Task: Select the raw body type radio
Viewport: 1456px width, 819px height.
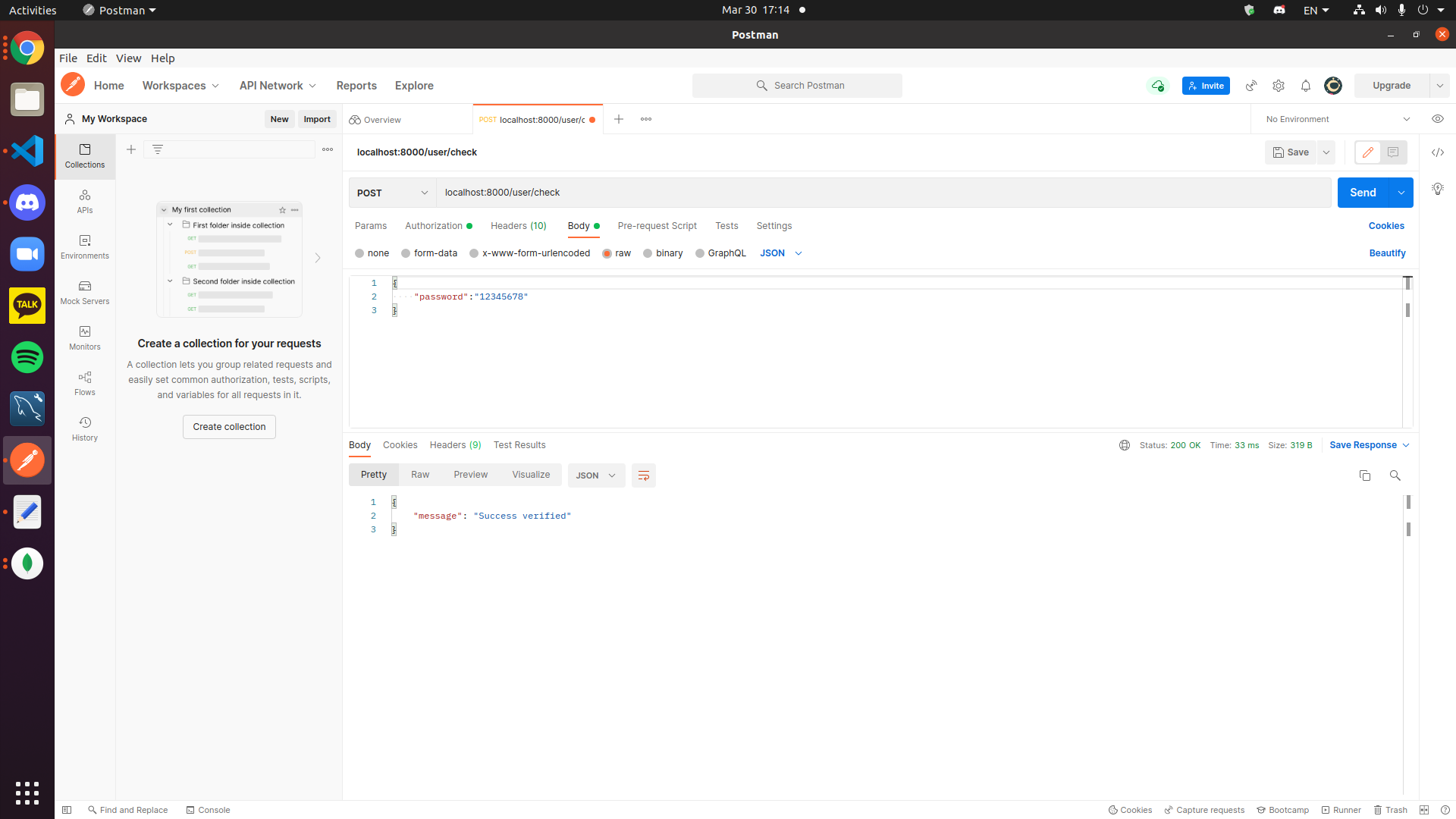Action: pos(607,253)
